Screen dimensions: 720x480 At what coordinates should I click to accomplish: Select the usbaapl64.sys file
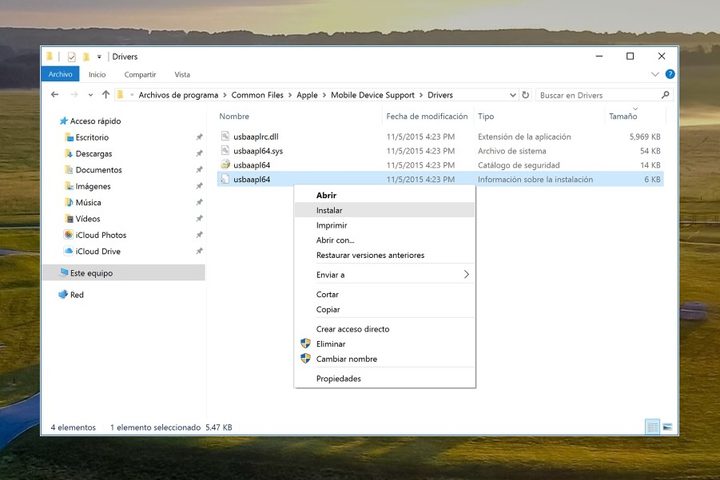tap(258, 151)
